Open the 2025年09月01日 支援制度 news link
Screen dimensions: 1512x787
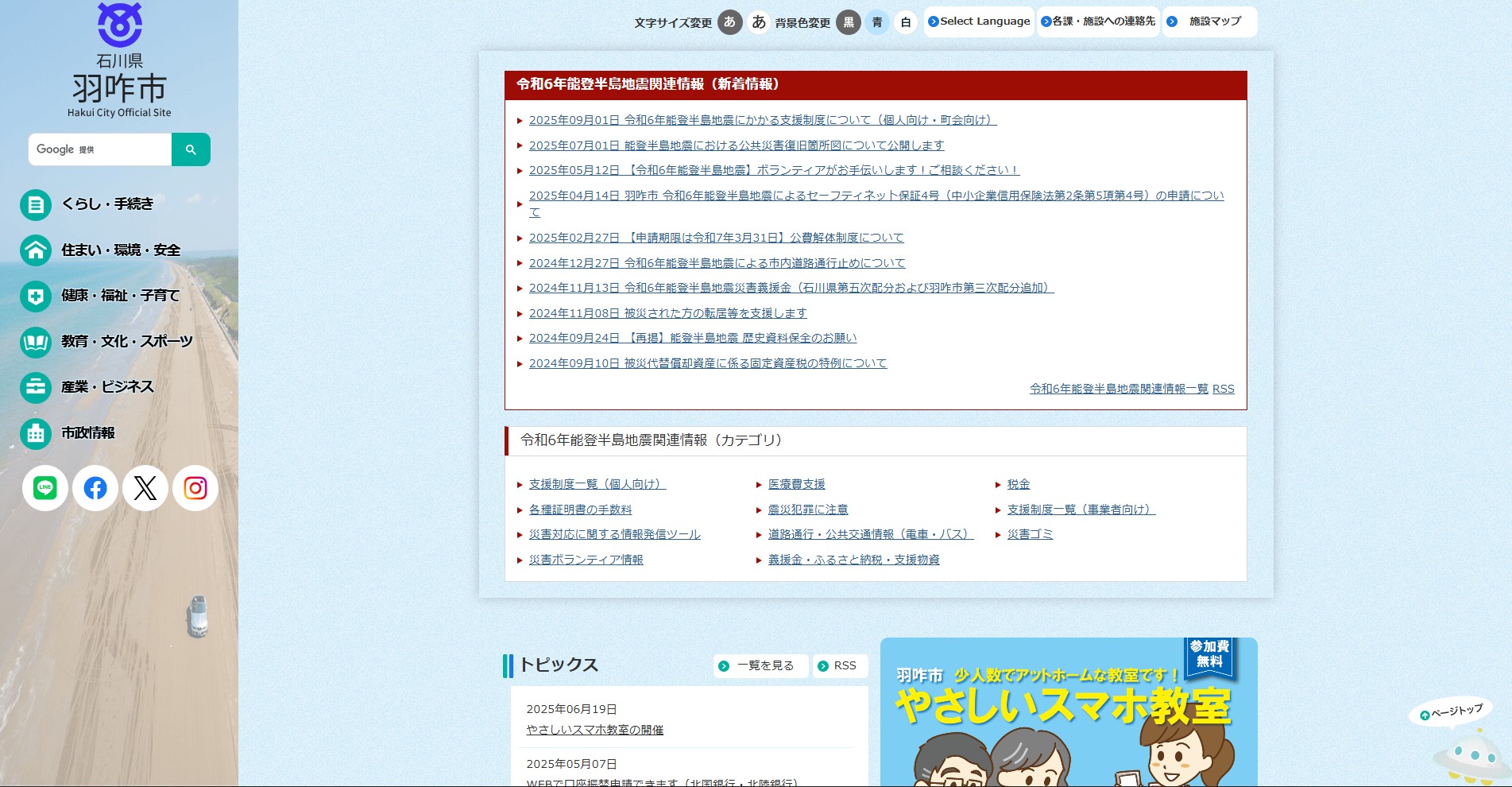763,120
